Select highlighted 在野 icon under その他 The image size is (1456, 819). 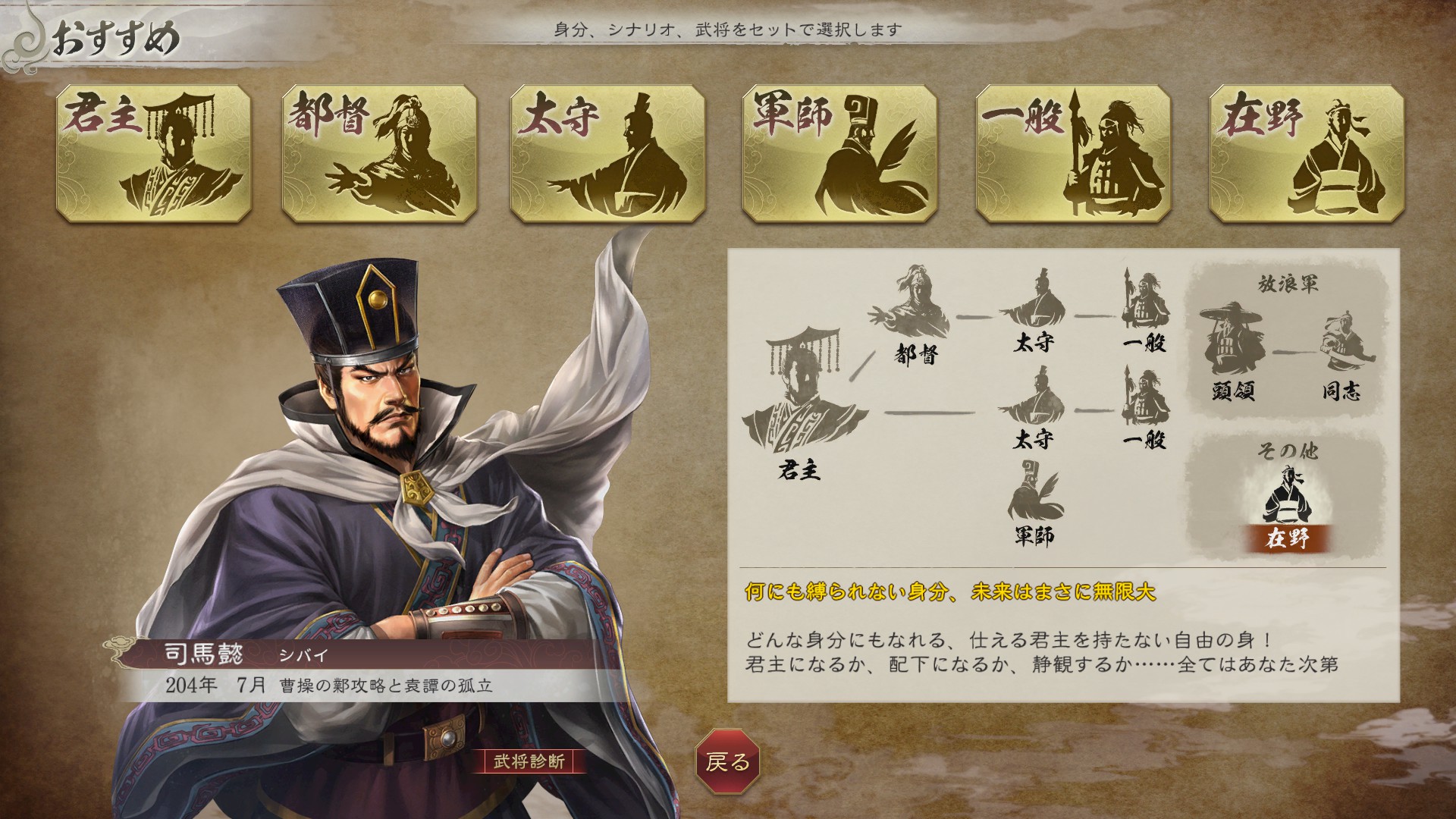pos(1288,508)
